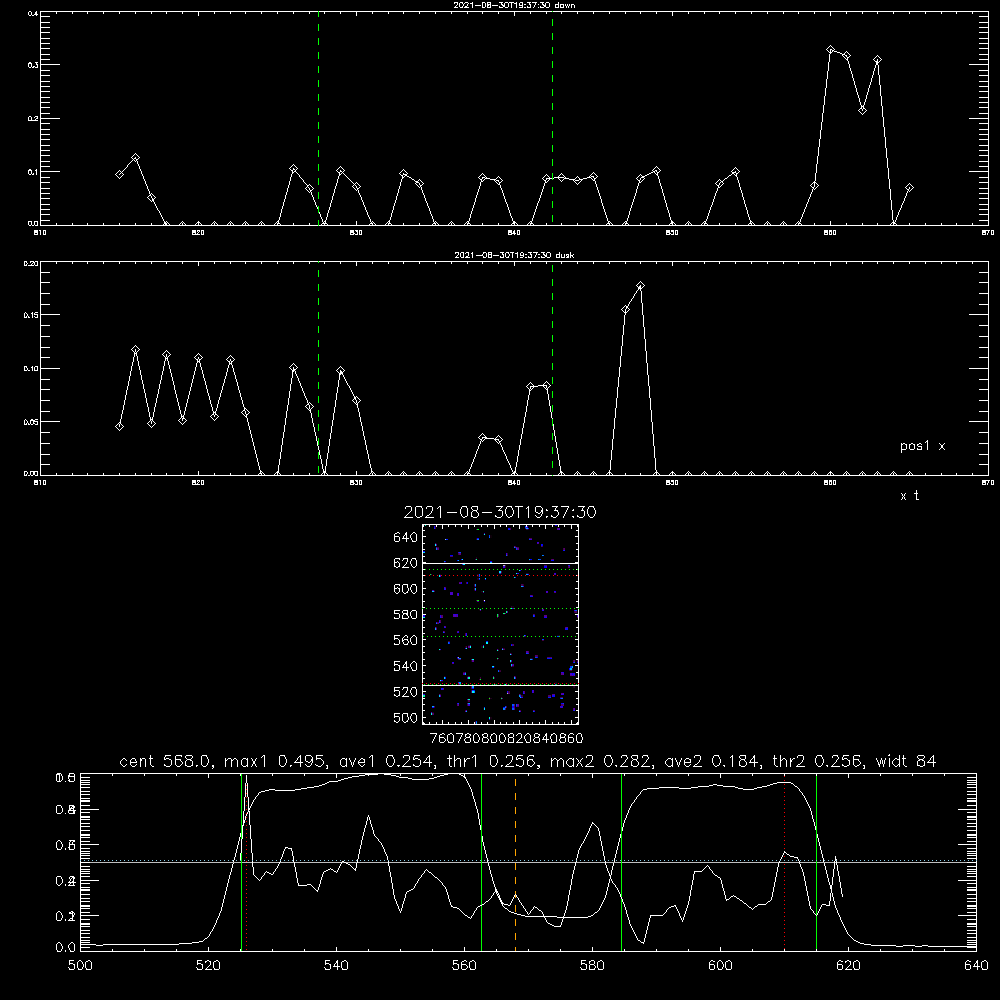Click 'ave2 0.184' in the statistics line
Viewport: 1000px width, 1000px height.
point(712,761)
